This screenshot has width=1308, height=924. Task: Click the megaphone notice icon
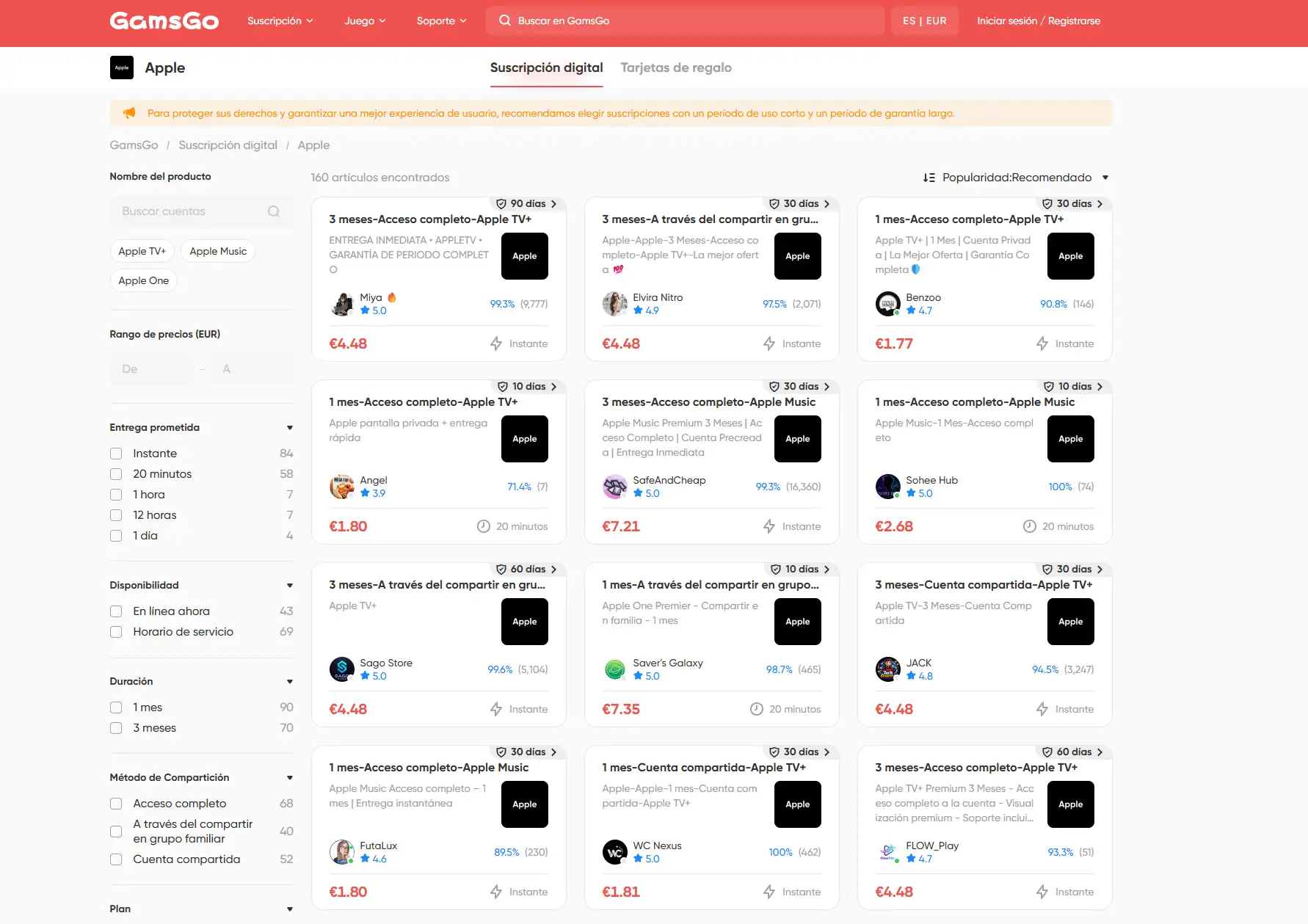pos(130,113)
